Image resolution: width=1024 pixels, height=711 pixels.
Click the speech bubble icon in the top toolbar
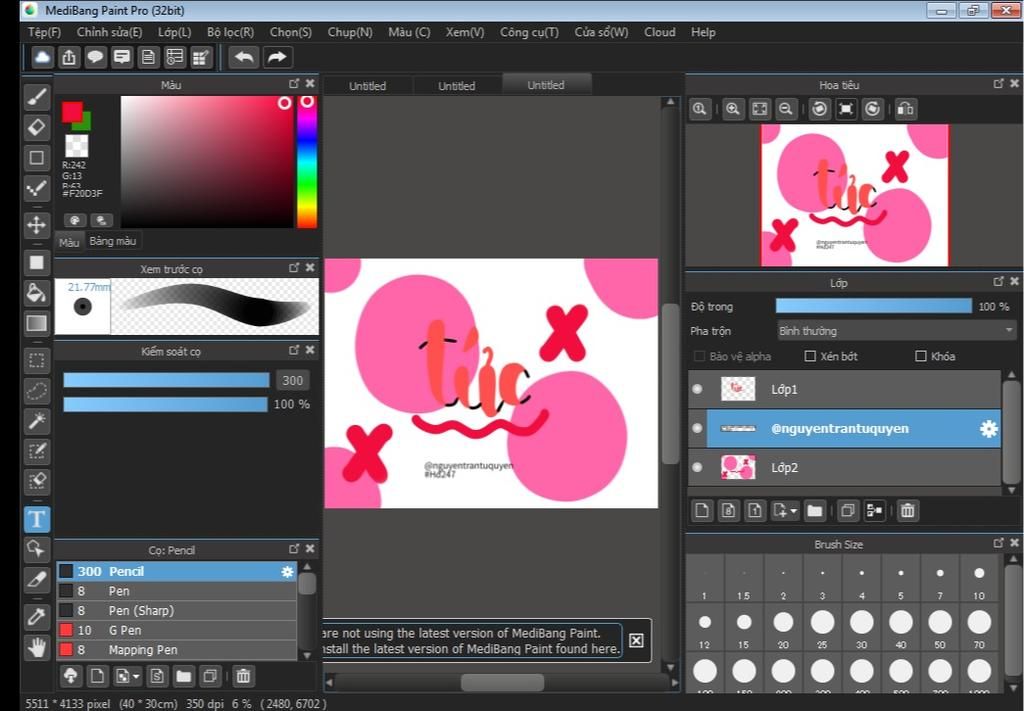[x=95, y=57]
